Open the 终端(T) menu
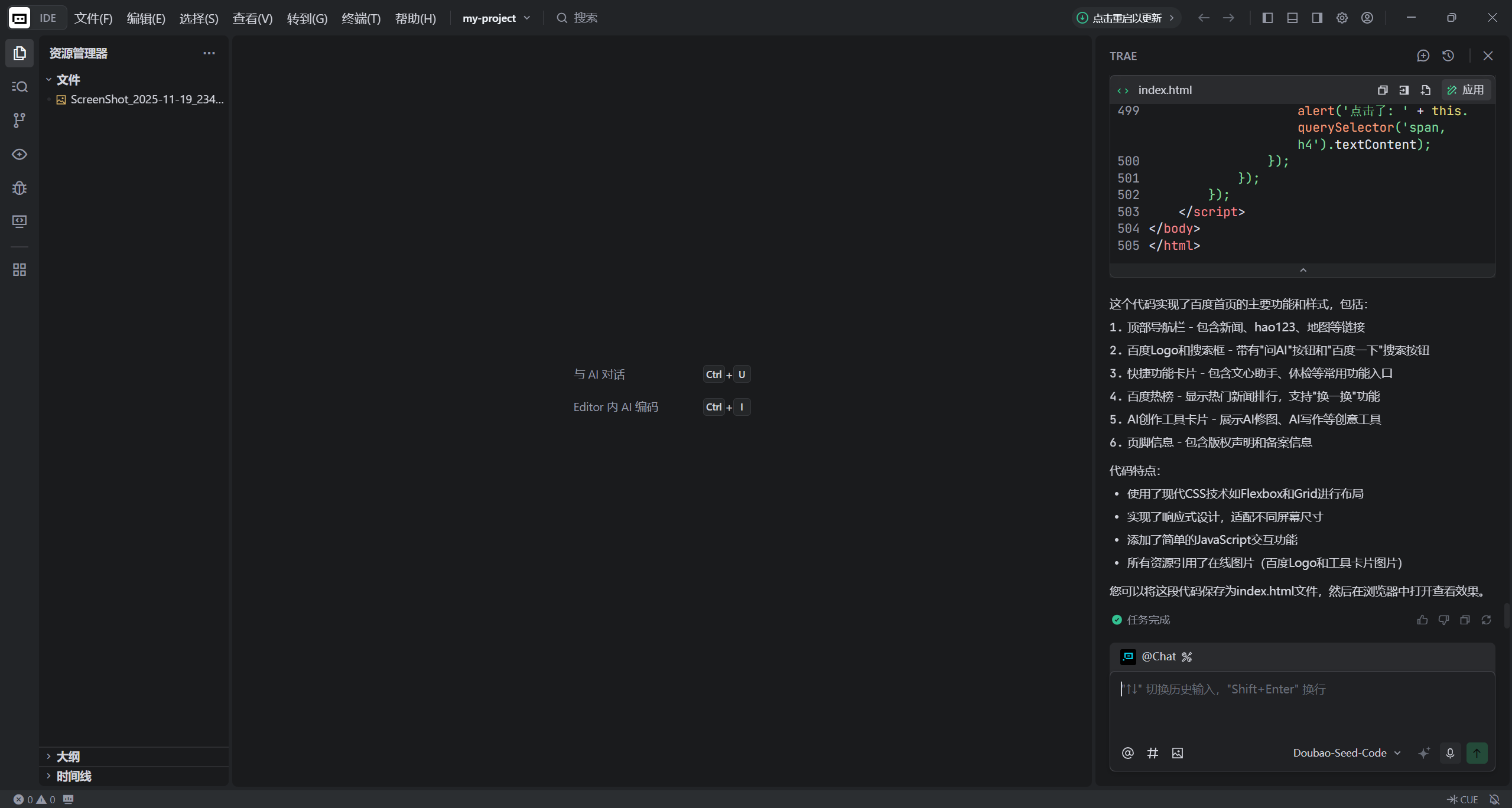 (360, 18)
